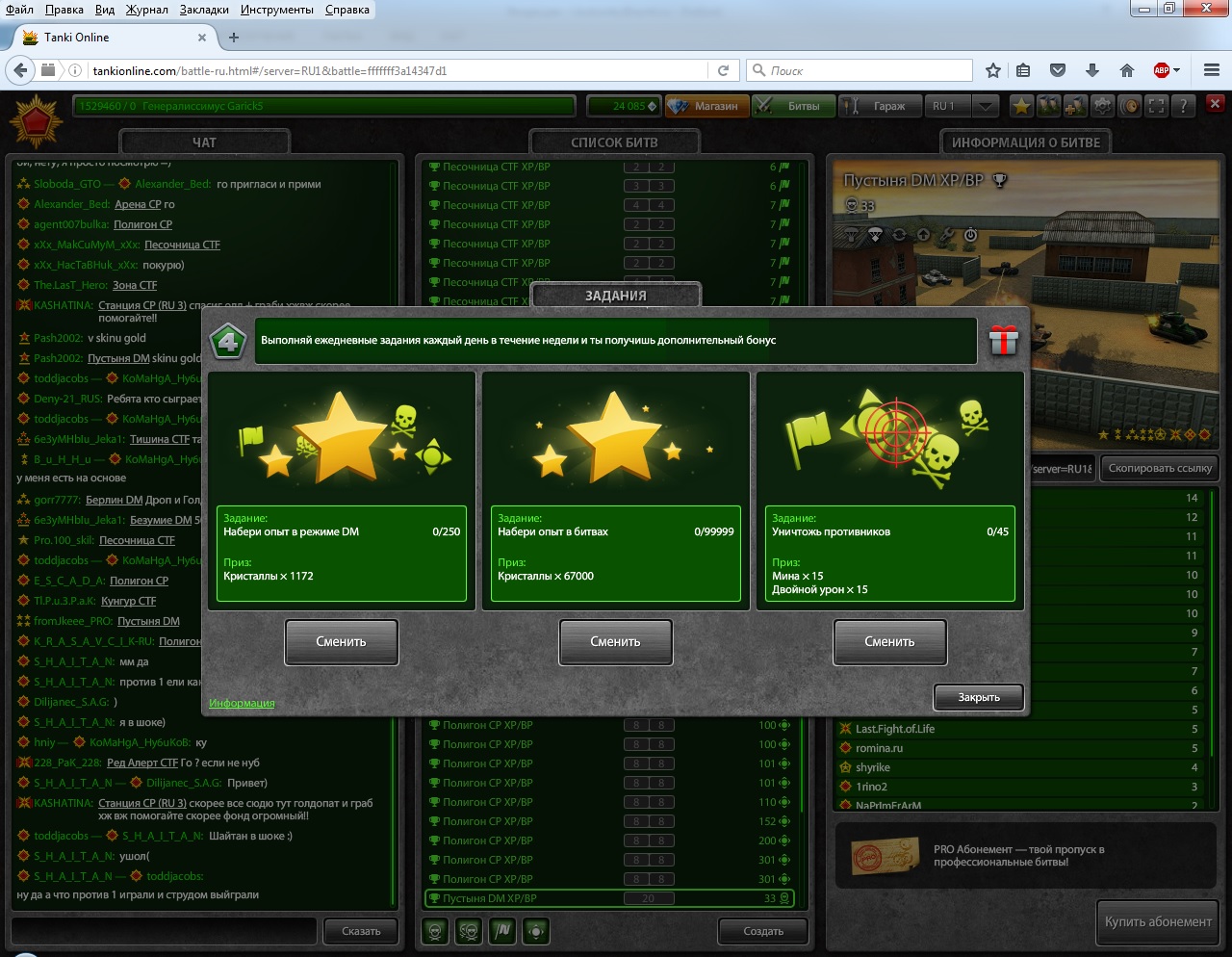This screenshot has height=957, width=1232.
Task: Toggle the Capture the Flag filter
Action: click(502, 931)
